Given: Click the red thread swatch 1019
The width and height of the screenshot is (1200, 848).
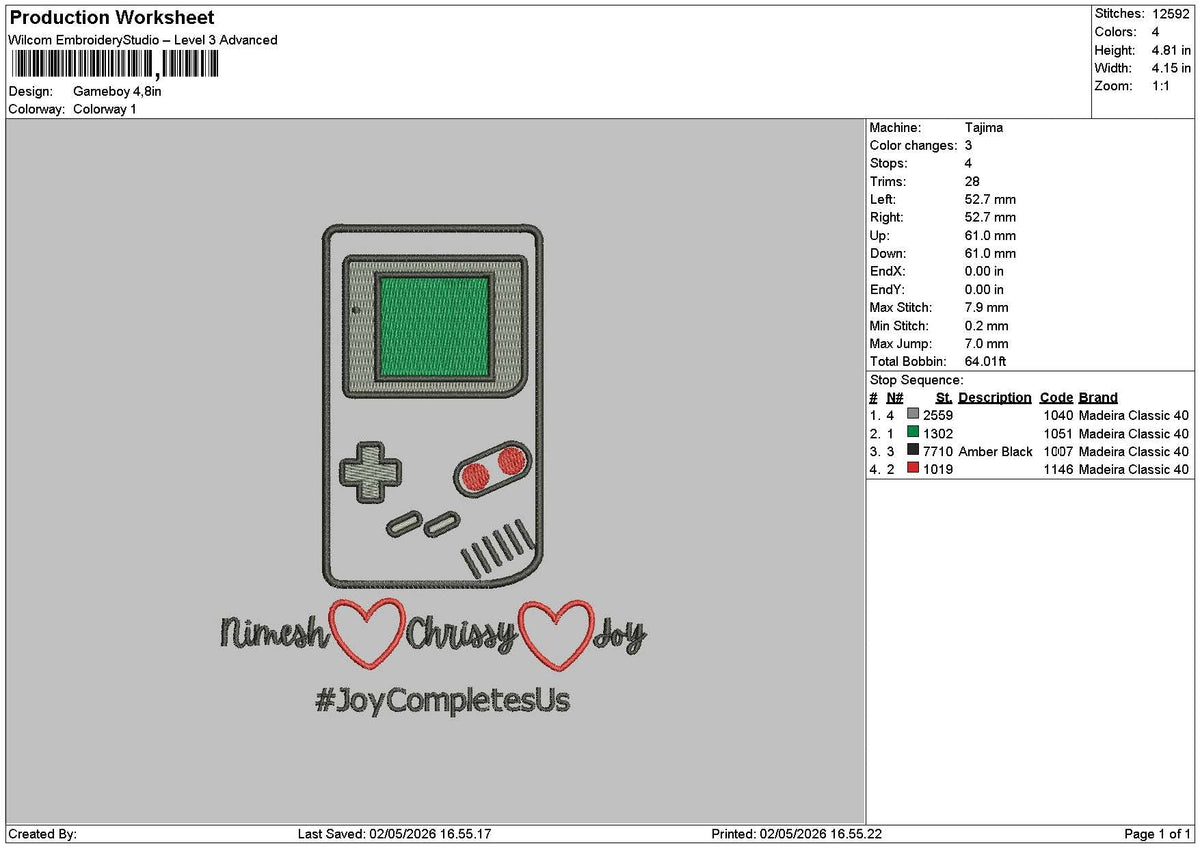Looking at the screenshot, I should click(x=913, y=468).
